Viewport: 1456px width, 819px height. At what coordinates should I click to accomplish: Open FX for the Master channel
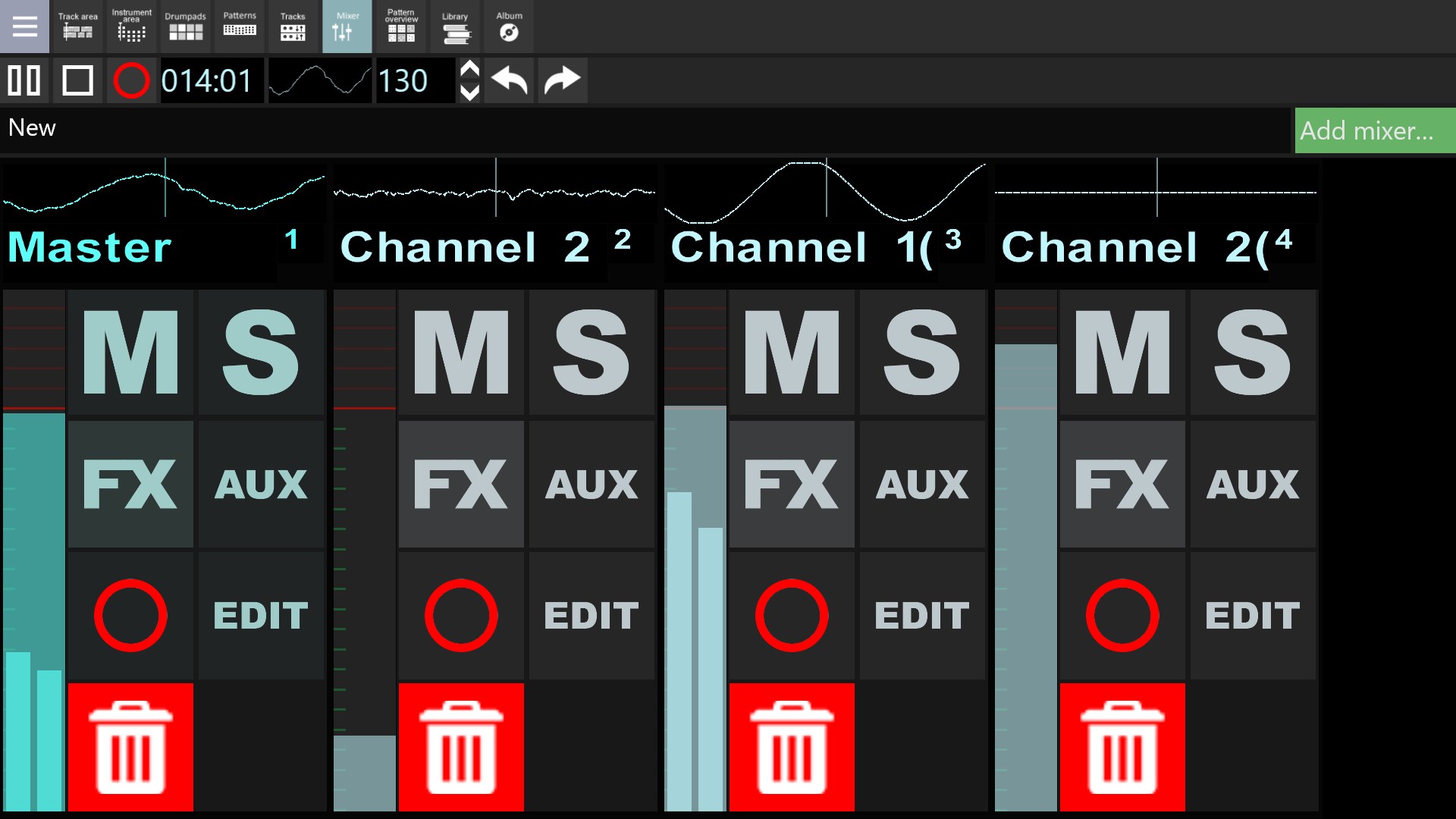130,484
